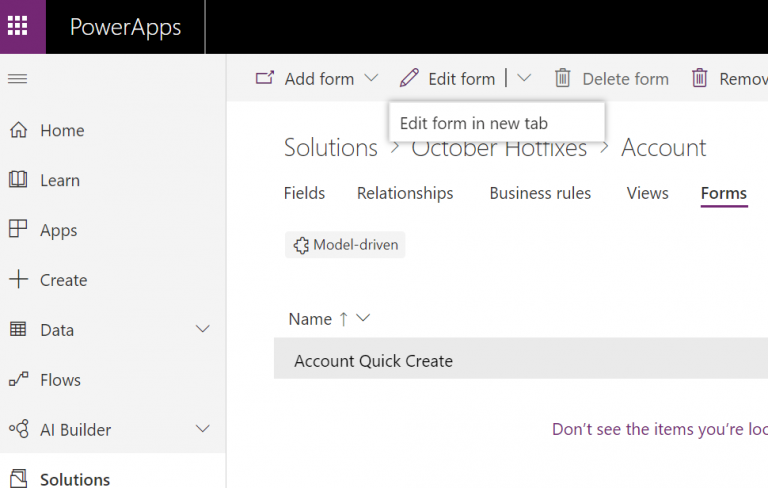Switch to the Relationships tab
This screenshot has height=488, width=768.
coord(405,193)
